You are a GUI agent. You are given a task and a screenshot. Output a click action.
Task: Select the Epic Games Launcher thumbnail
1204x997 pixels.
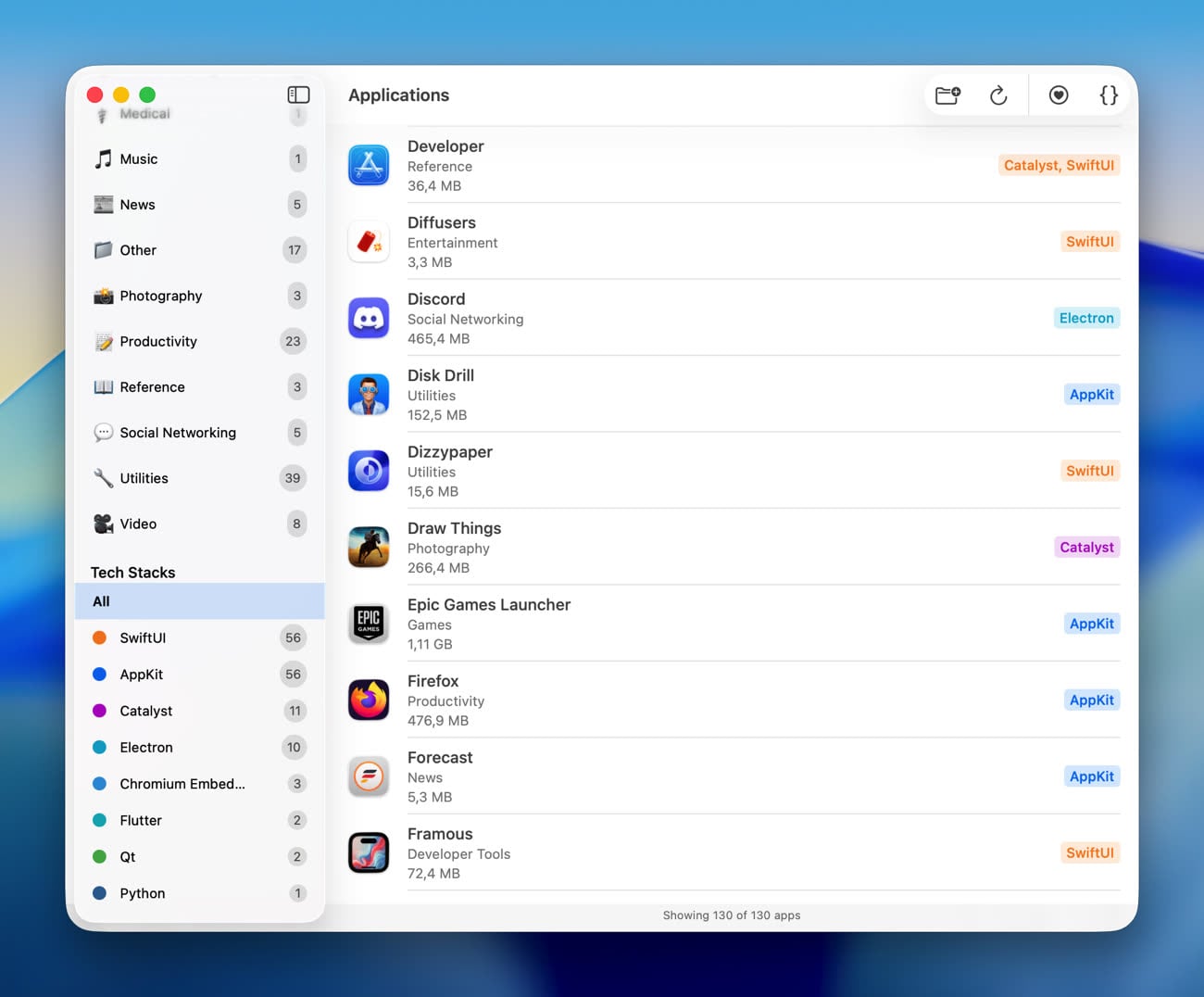(x=369, y=624)
